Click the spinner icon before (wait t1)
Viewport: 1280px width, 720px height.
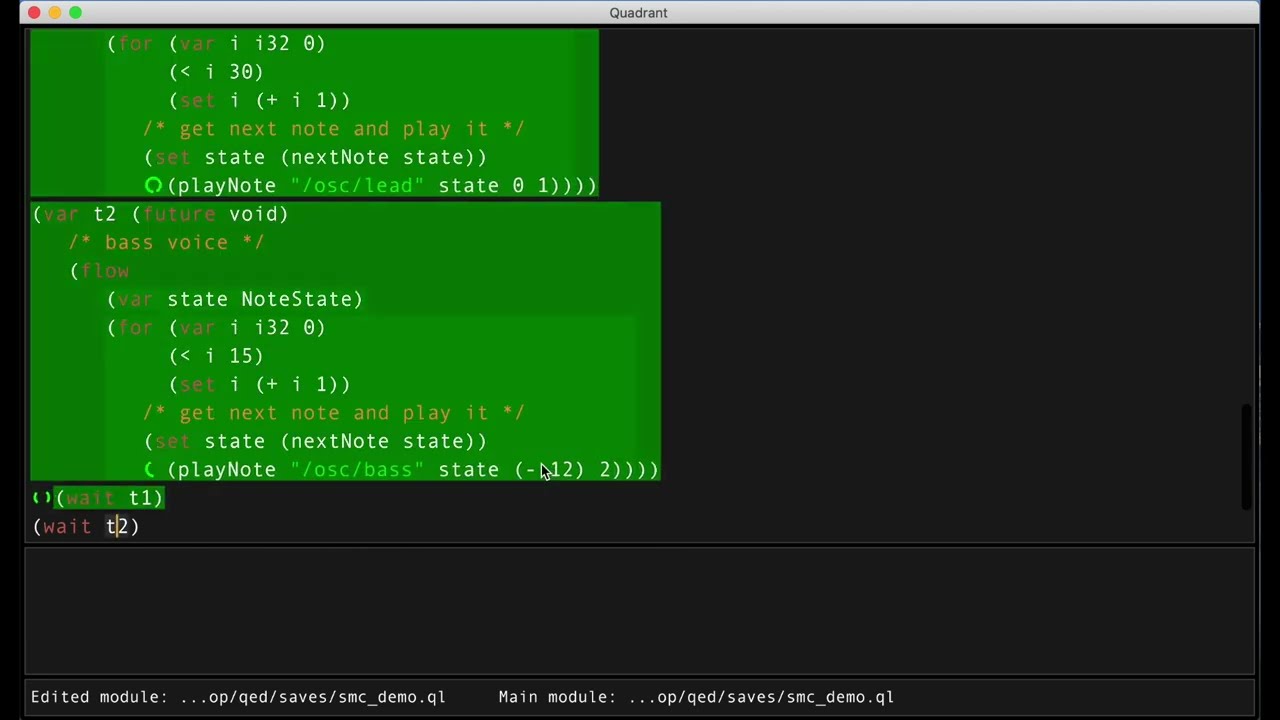(x=41, y=497)
